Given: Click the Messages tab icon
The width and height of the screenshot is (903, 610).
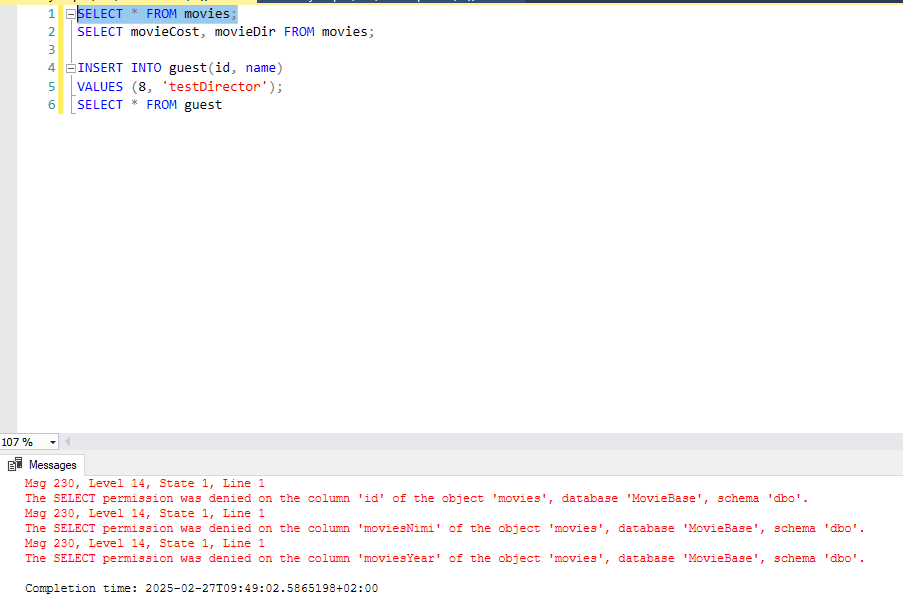Looking at the screenshot, I should coord(15,465).
